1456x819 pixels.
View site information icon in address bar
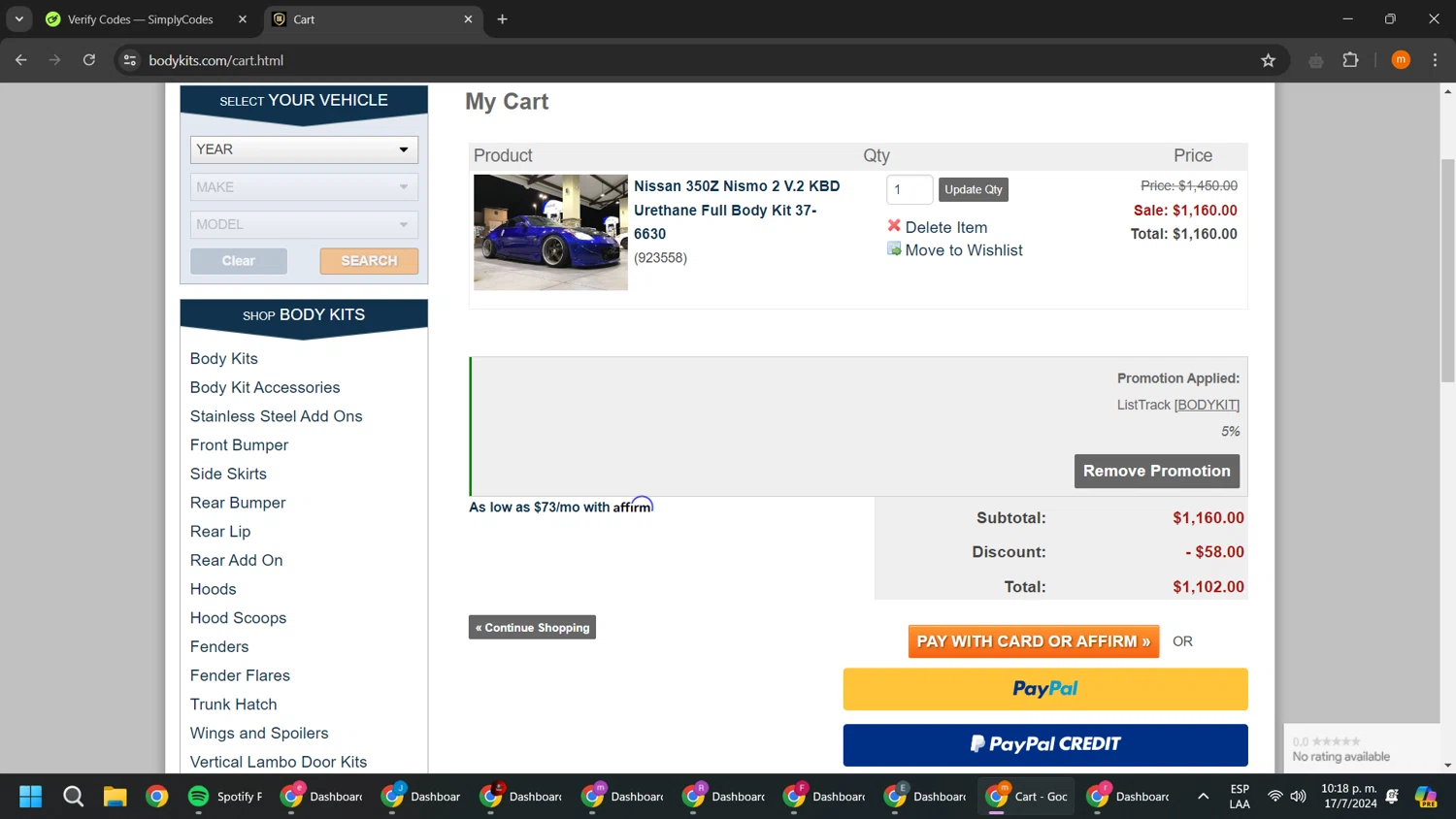(130, 60)
